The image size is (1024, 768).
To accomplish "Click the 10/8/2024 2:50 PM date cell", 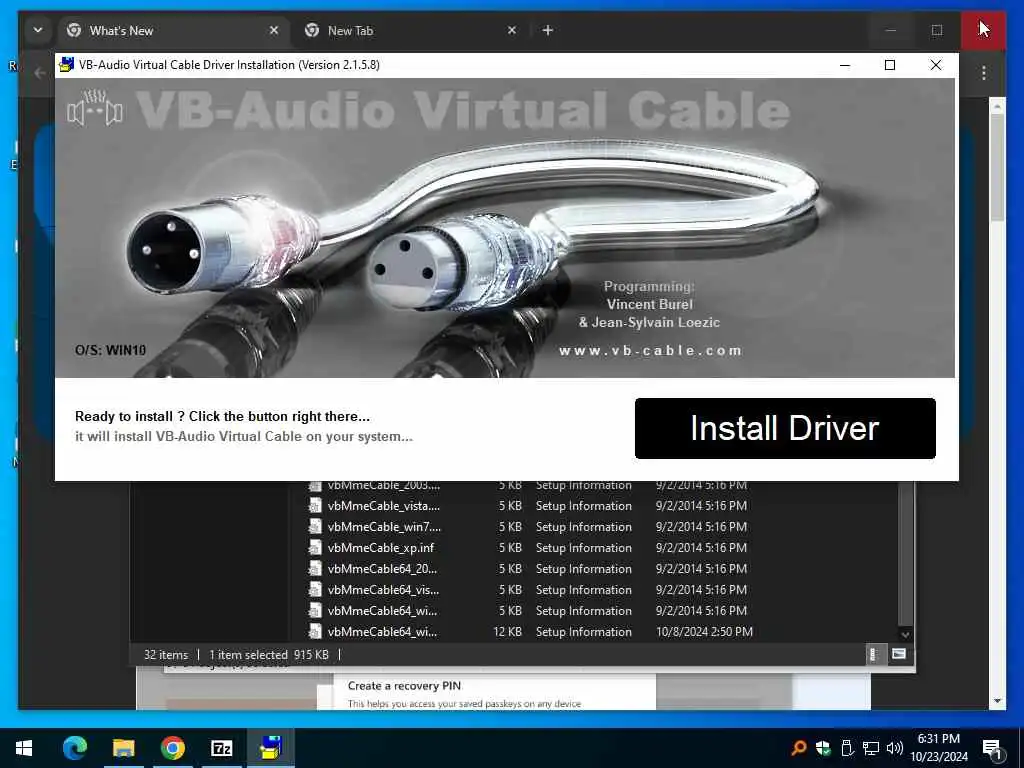I will pyautogui.click(x=704, y=632).
